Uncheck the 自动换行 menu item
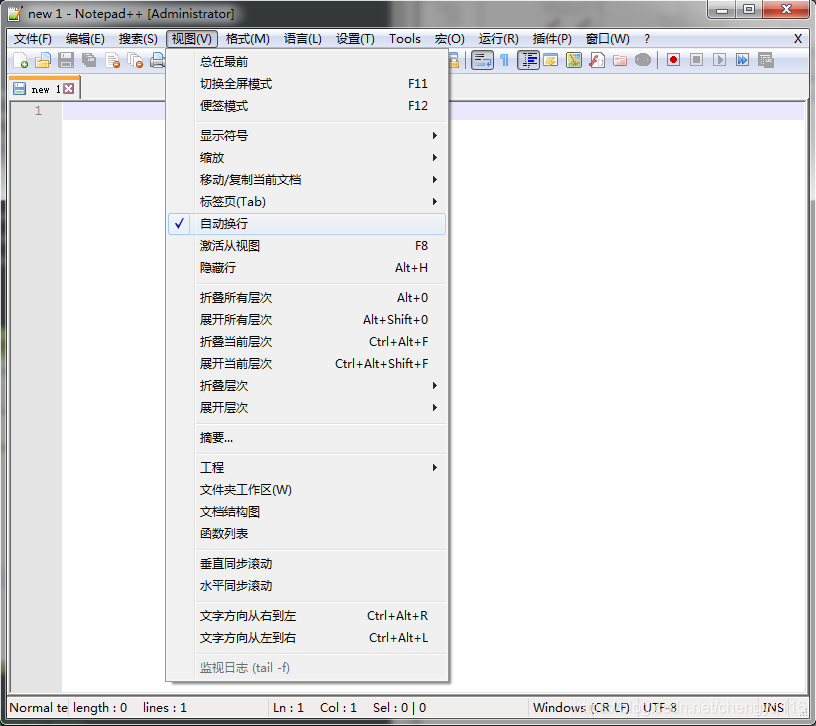The image size is (816, 726). pyautogui.click(x=307, y=224)
